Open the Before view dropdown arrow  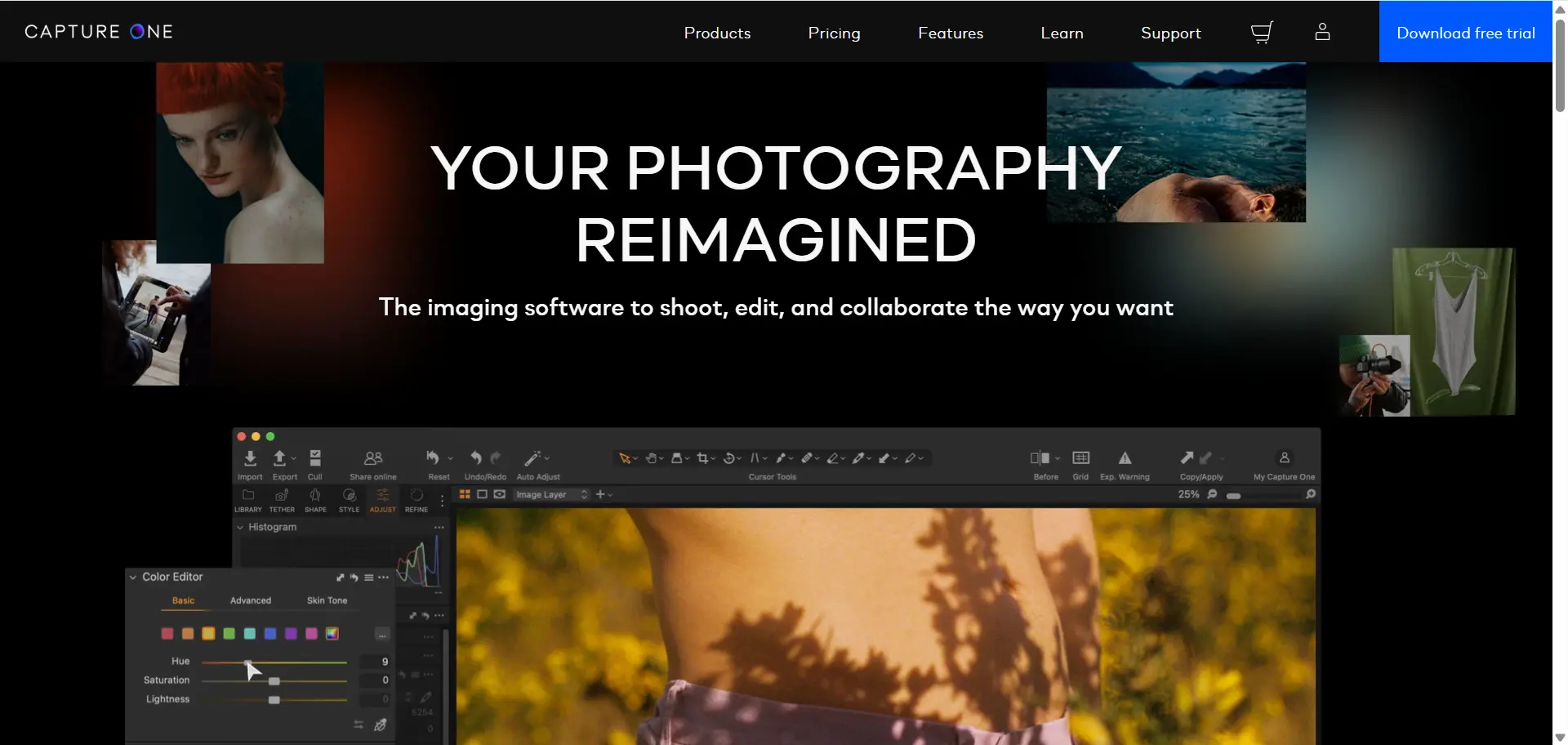(1058, 458)
